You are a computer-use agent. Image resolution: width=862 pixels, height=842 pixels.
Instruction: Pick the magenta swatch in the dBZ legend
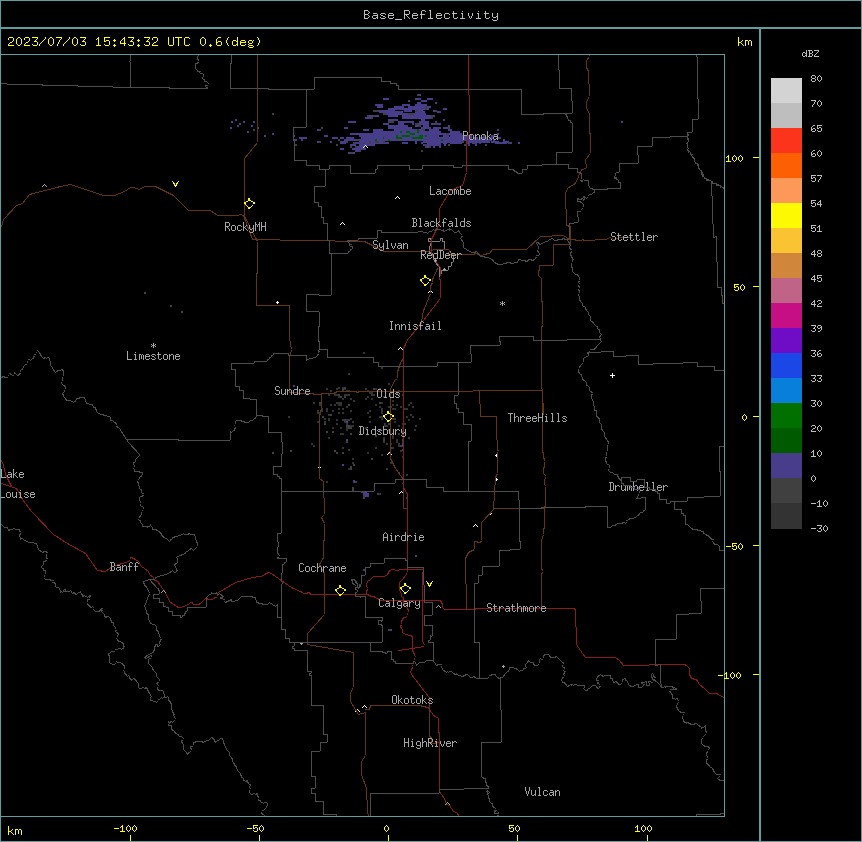(786, 315)
